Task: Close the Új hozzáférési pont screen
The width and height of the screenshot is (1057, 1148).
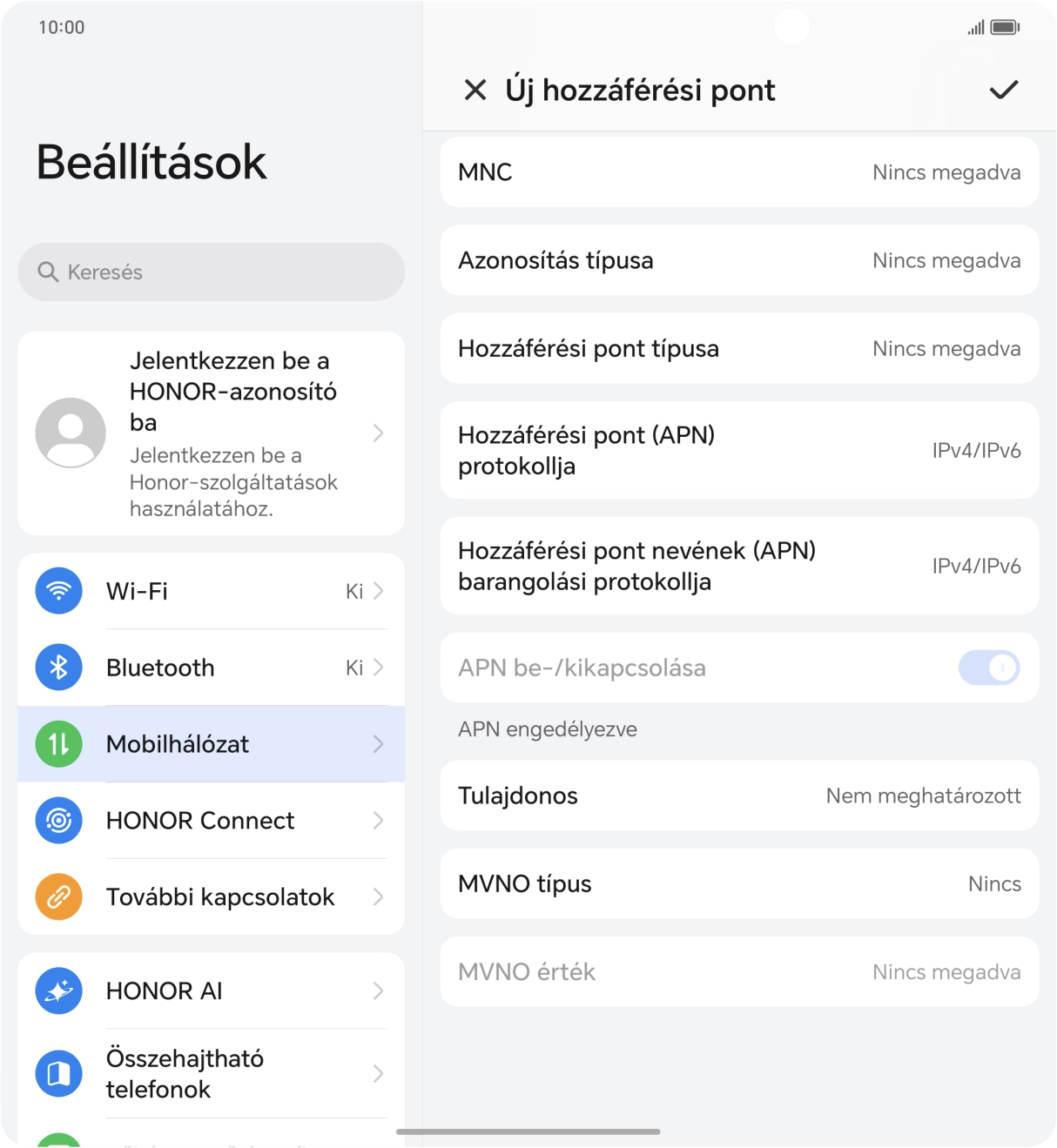Action: coord(475,90)
